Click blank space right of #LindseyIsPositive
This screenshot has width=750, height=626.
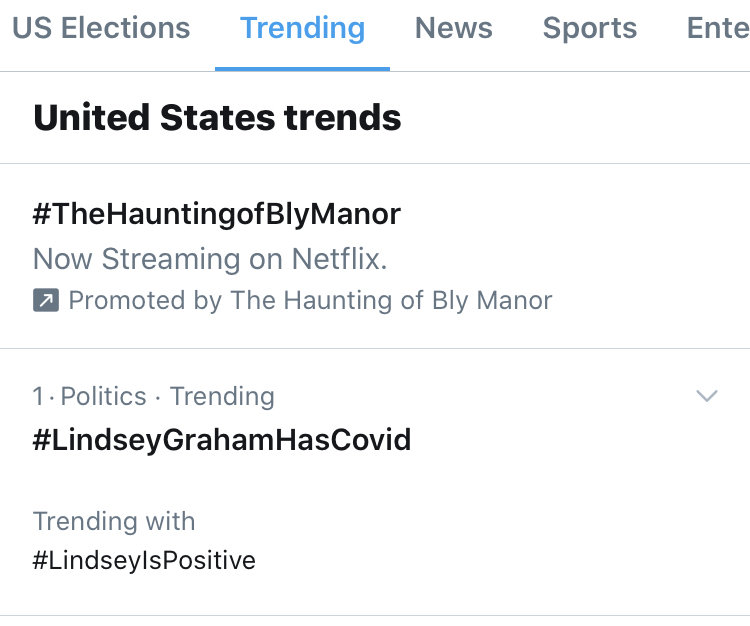coord(500,560)
